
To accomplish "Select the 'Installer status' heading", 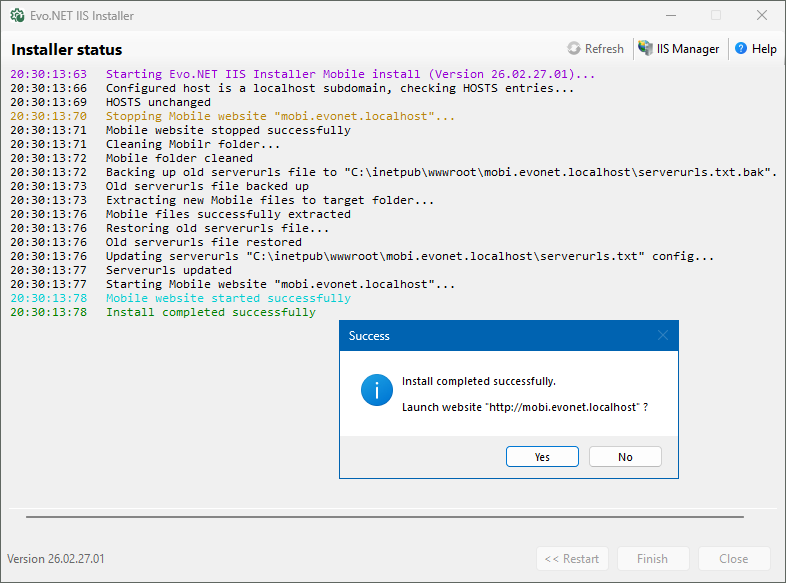I will [67, 50].
